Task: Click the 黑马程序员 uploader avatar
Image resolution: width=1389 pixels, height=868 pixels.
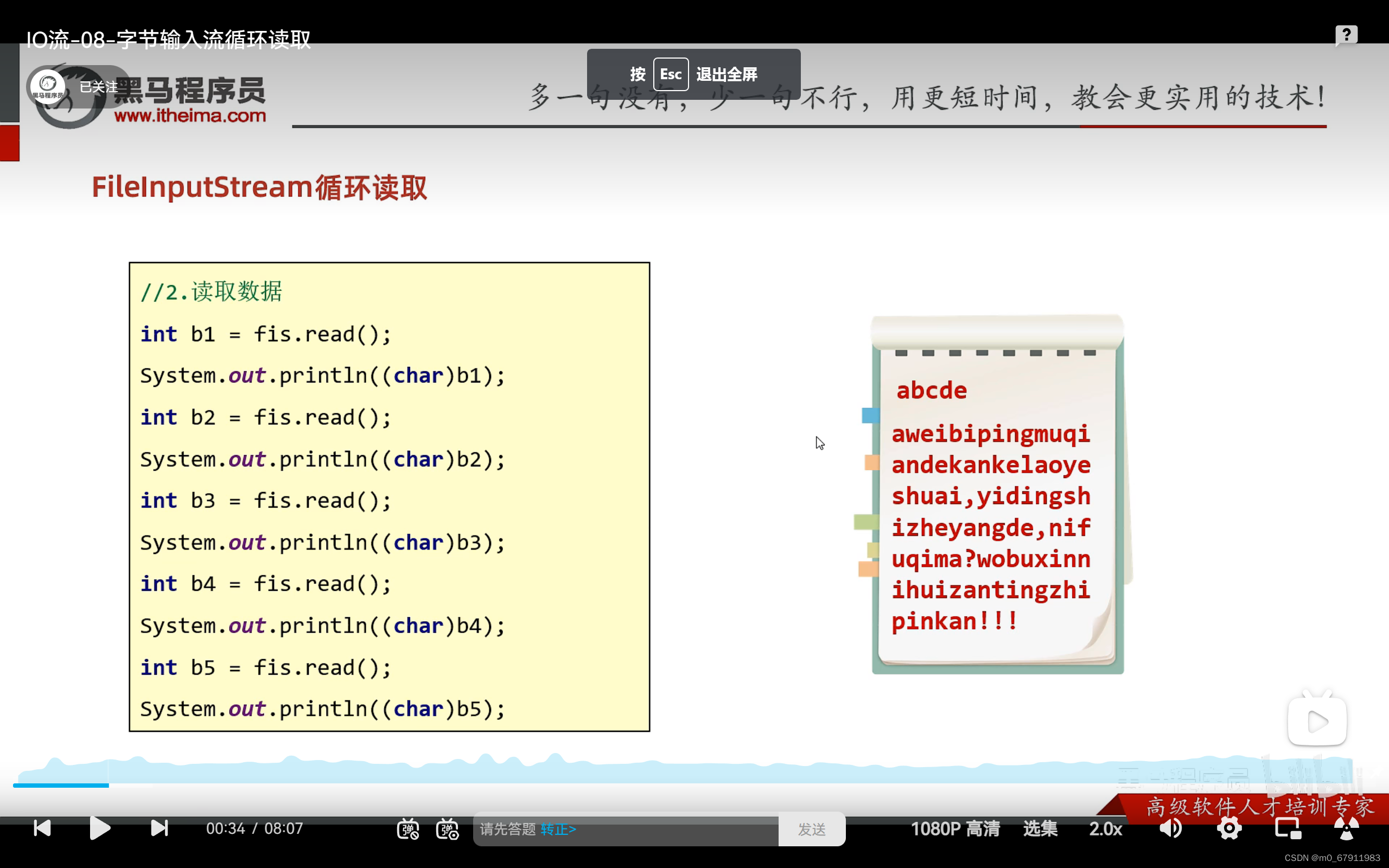Action: [x=48, y=86]
